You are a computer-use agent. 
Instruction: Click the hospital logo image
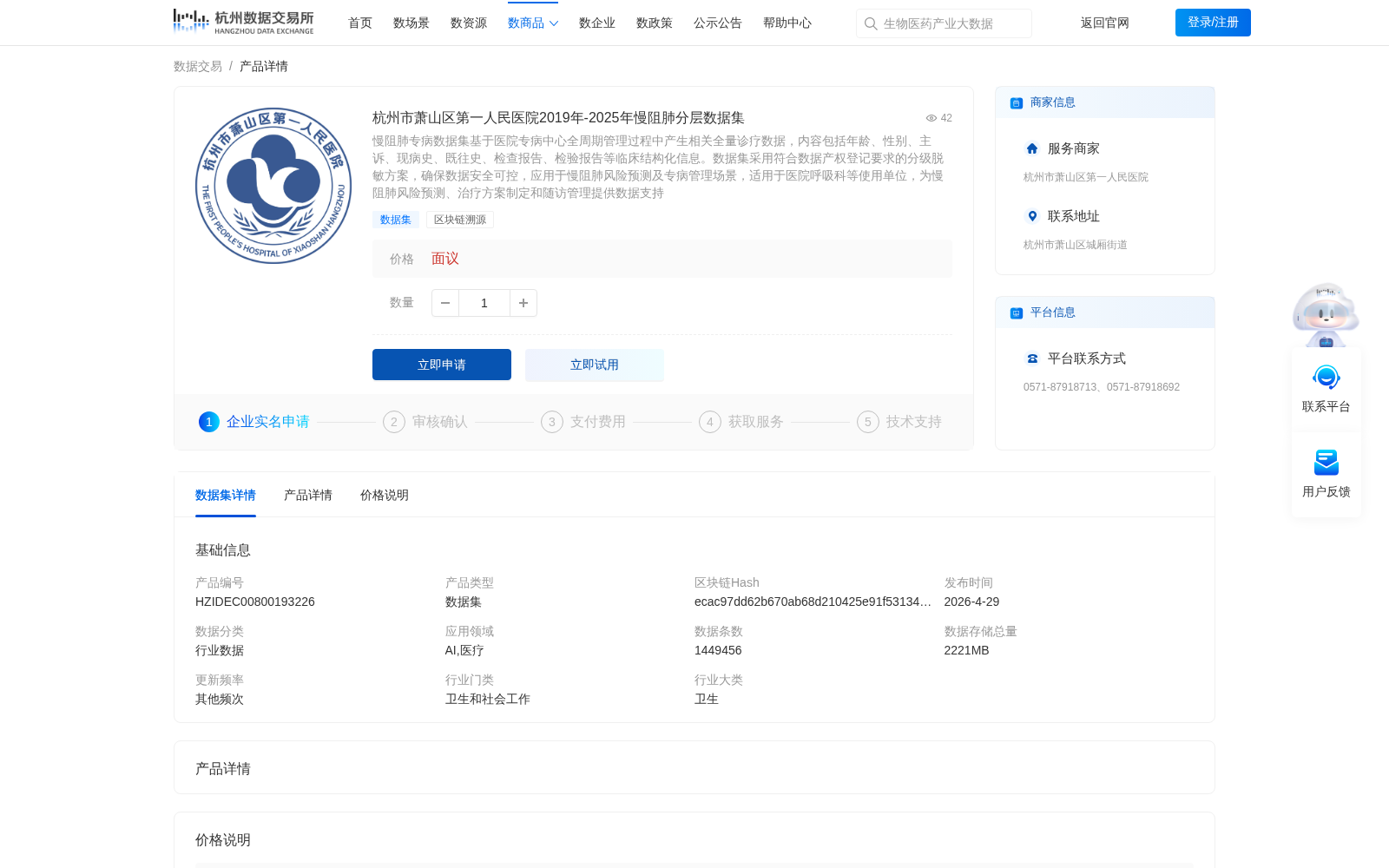273,186
